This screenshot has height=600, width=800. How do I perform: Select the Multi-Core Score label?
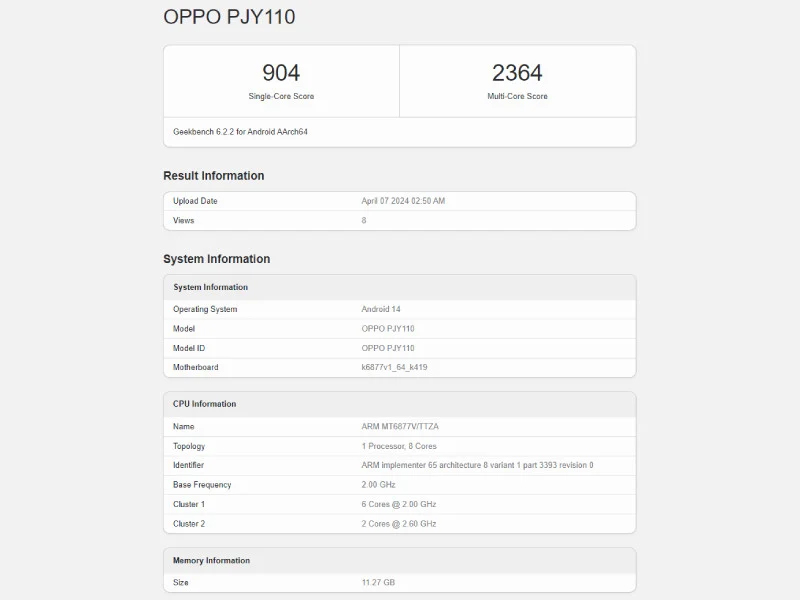[x=517, y=96]
